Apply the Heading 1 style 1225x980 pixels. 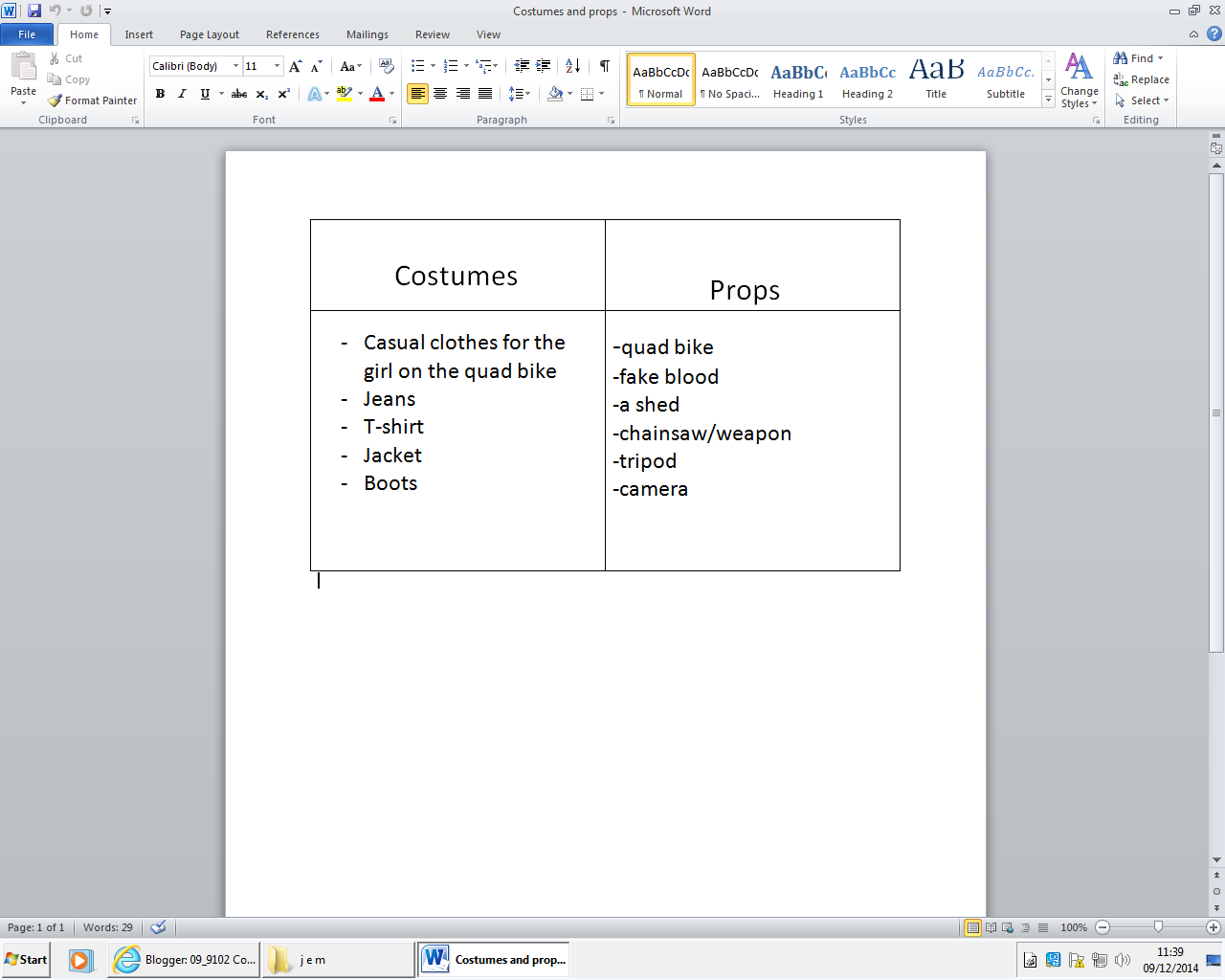[798, 79]
